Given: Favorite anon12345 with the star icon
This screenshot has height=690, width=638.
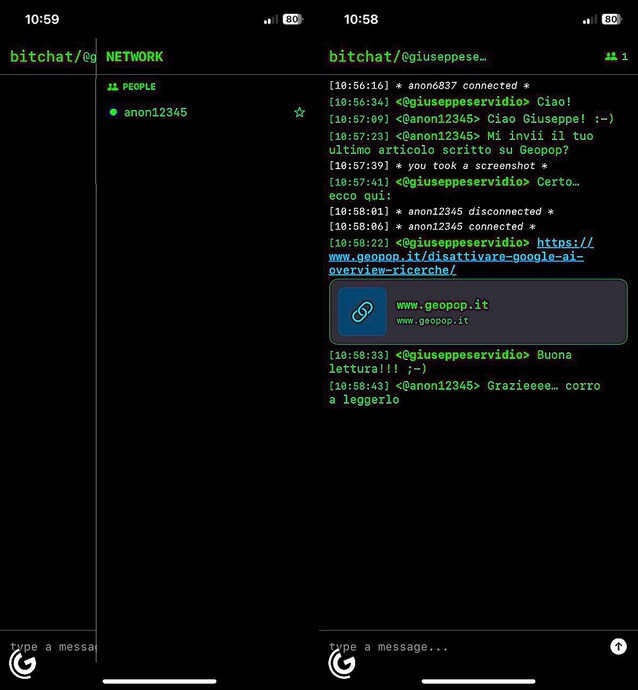Looking at the screenshot, I should [300, 112].
